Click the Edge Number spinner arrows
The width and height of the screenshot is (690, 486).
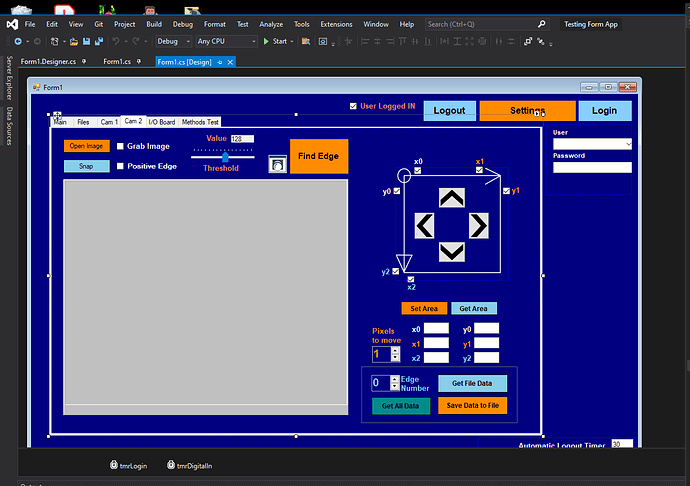395,383
